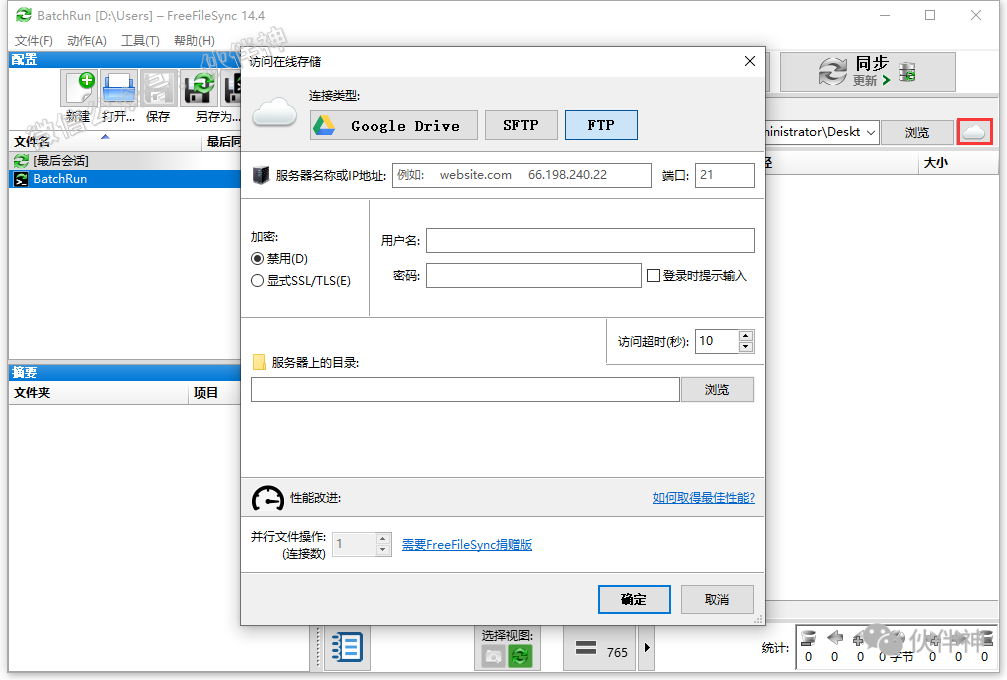Maximize the FreeFileSync window

[x=930, y=15]
